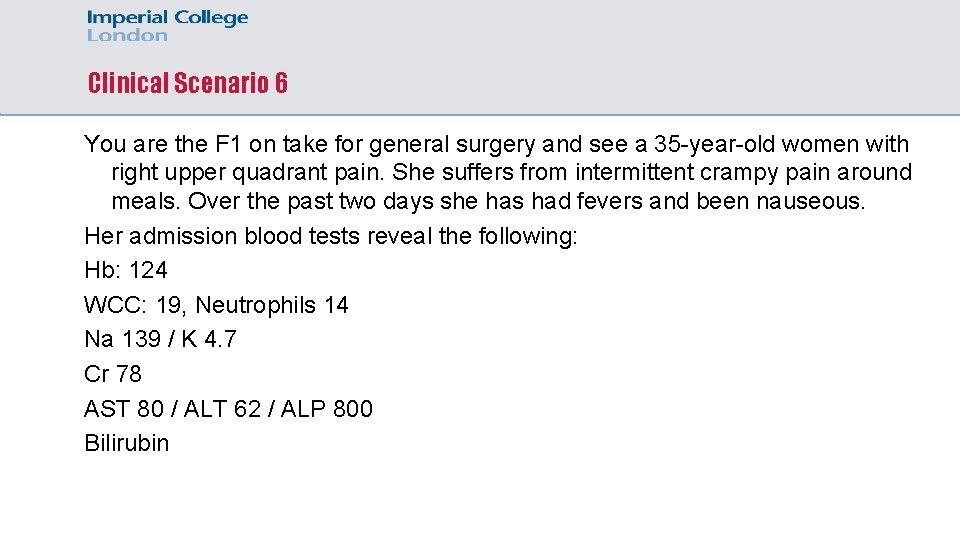The image size is (960, 540).
Task: Click the phrase right upper quadrant pain
Action: 248,173
